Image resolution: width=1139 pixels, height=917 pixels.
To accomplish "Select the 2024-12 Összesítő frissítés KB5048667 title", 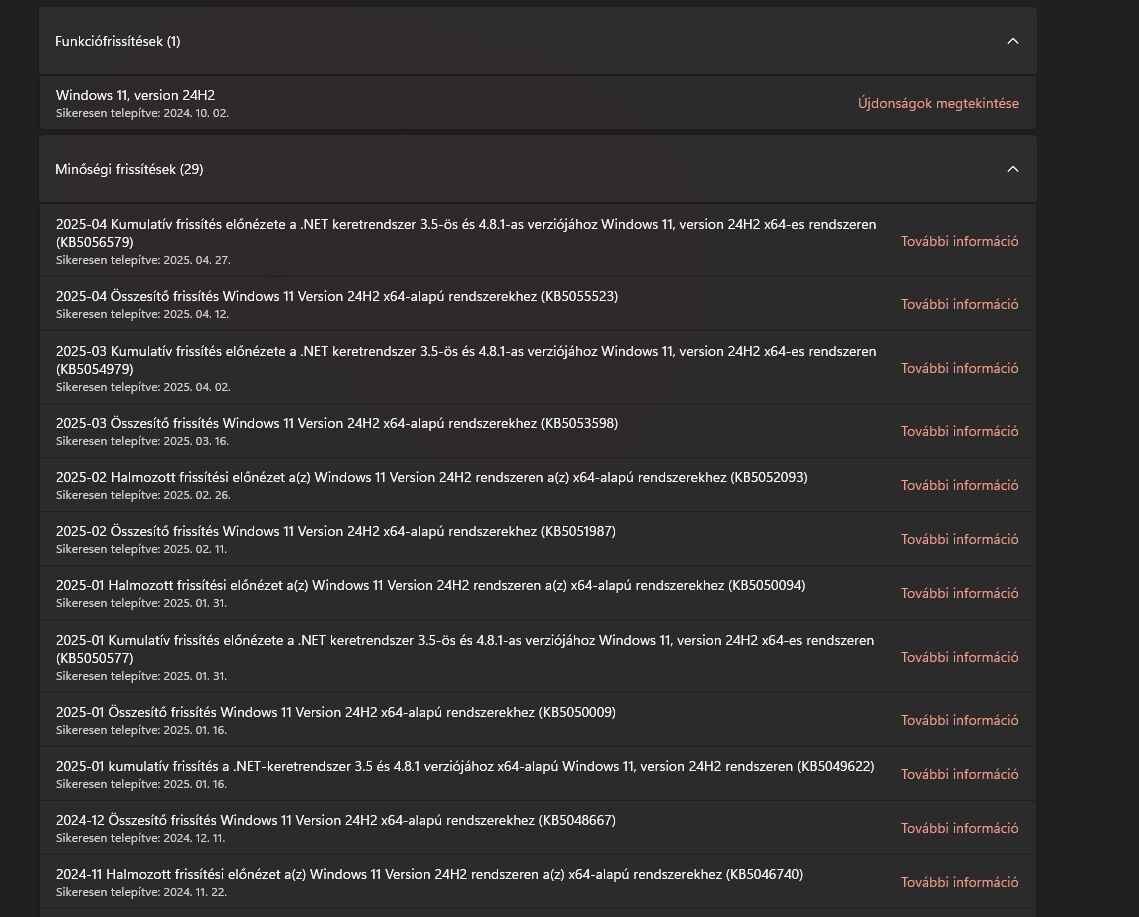I will pos(336,820).
